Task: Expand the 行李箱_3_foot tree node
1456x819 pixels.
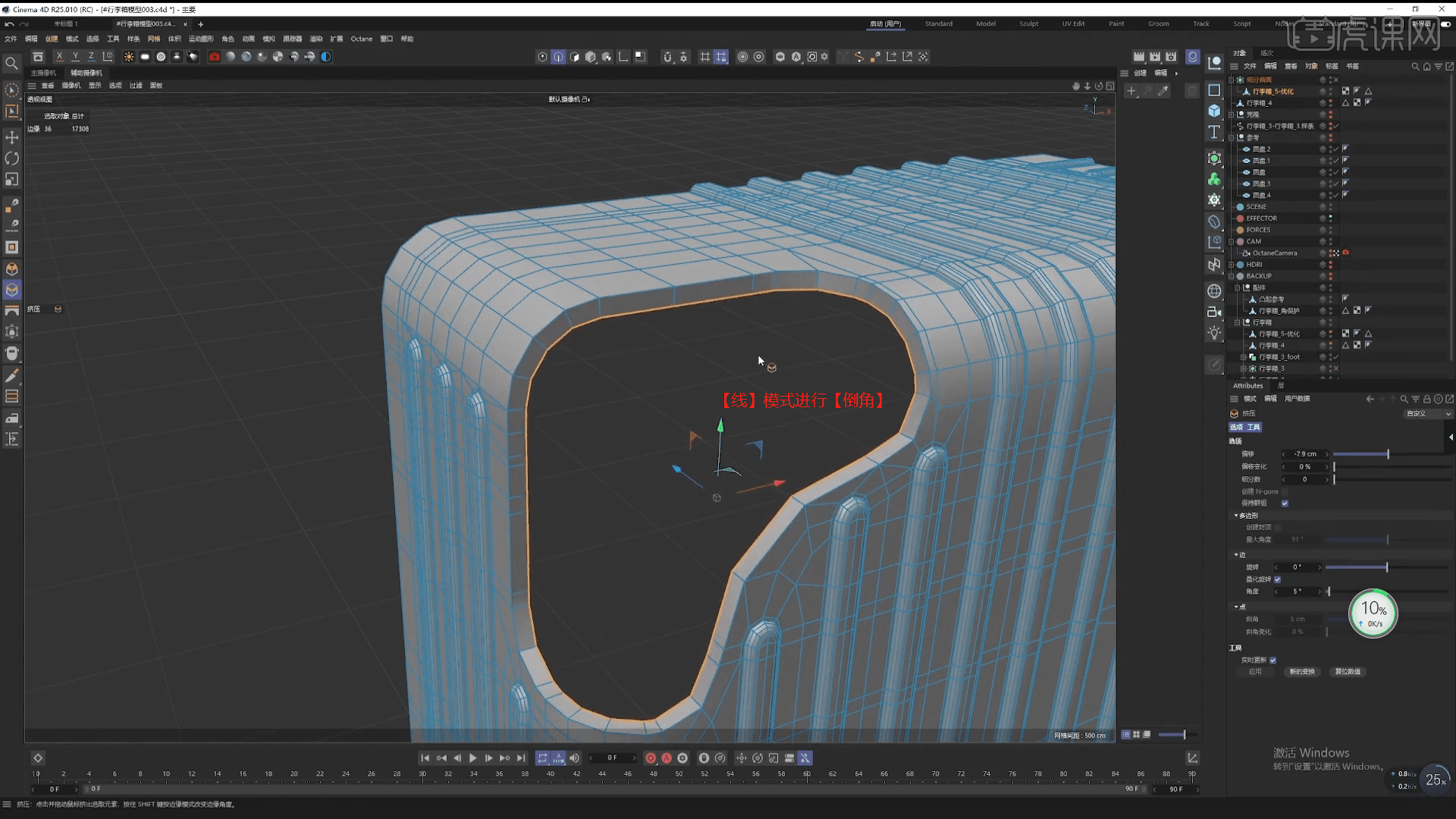Action: coord(1243,357)
